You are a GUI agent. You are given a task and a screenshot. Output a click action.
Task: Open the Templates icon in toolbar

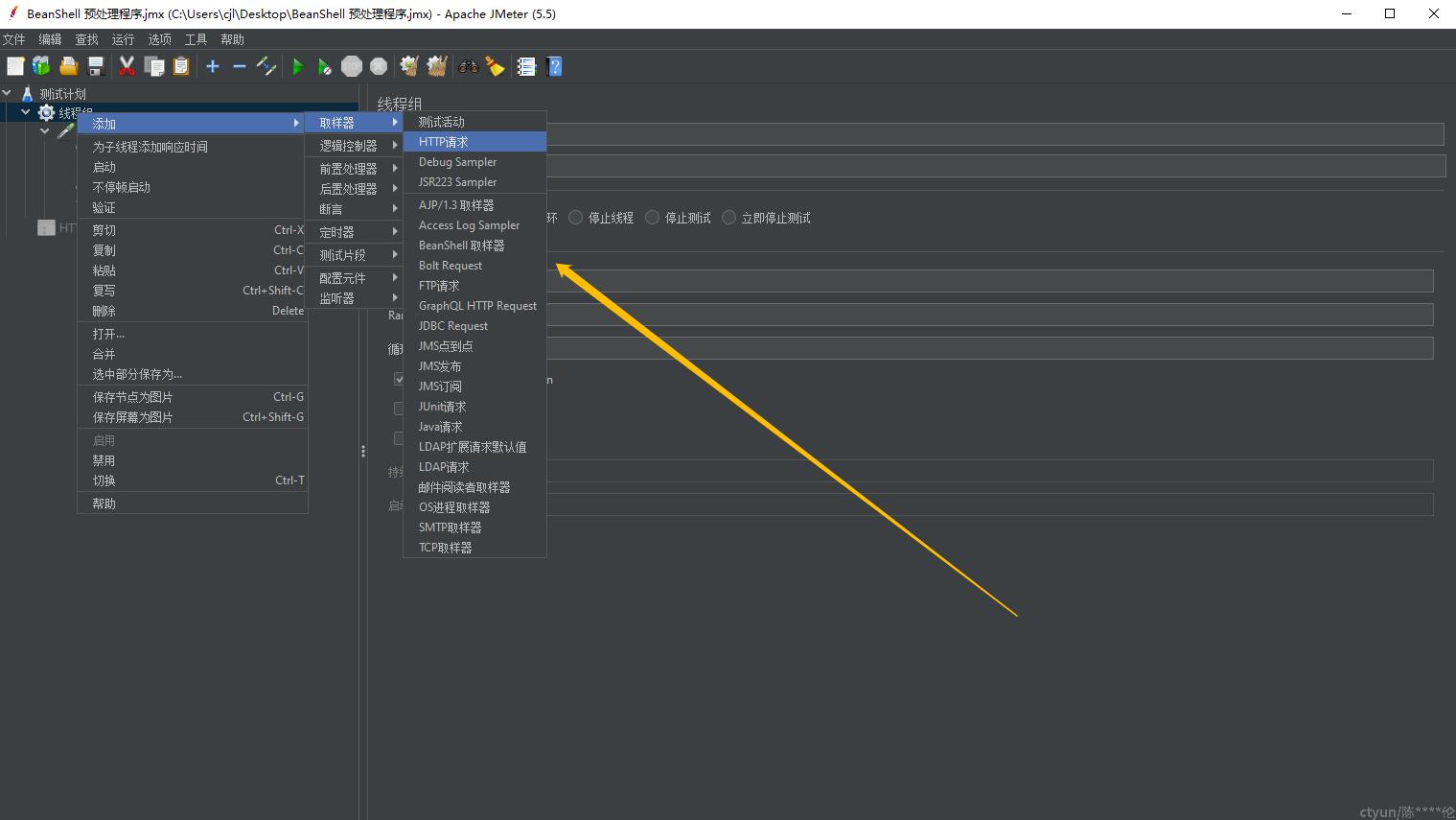[x=41, y=66]
